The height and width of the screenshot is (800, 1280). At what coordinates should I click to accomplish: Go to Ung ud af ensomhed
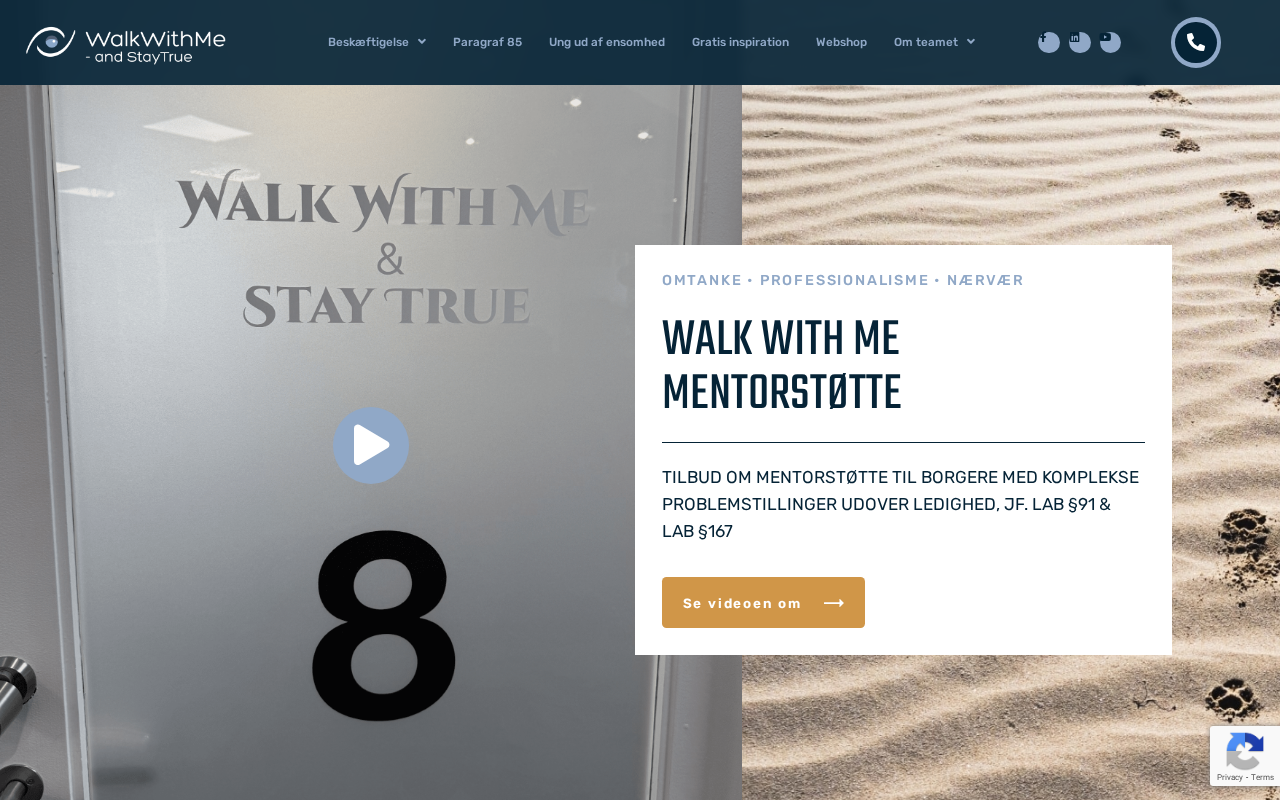(607, 42)
